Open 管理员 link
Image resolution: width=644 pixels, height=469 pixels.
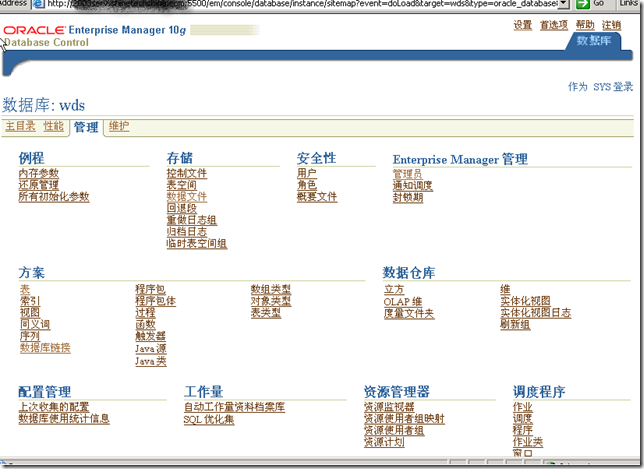coord(407,174)
